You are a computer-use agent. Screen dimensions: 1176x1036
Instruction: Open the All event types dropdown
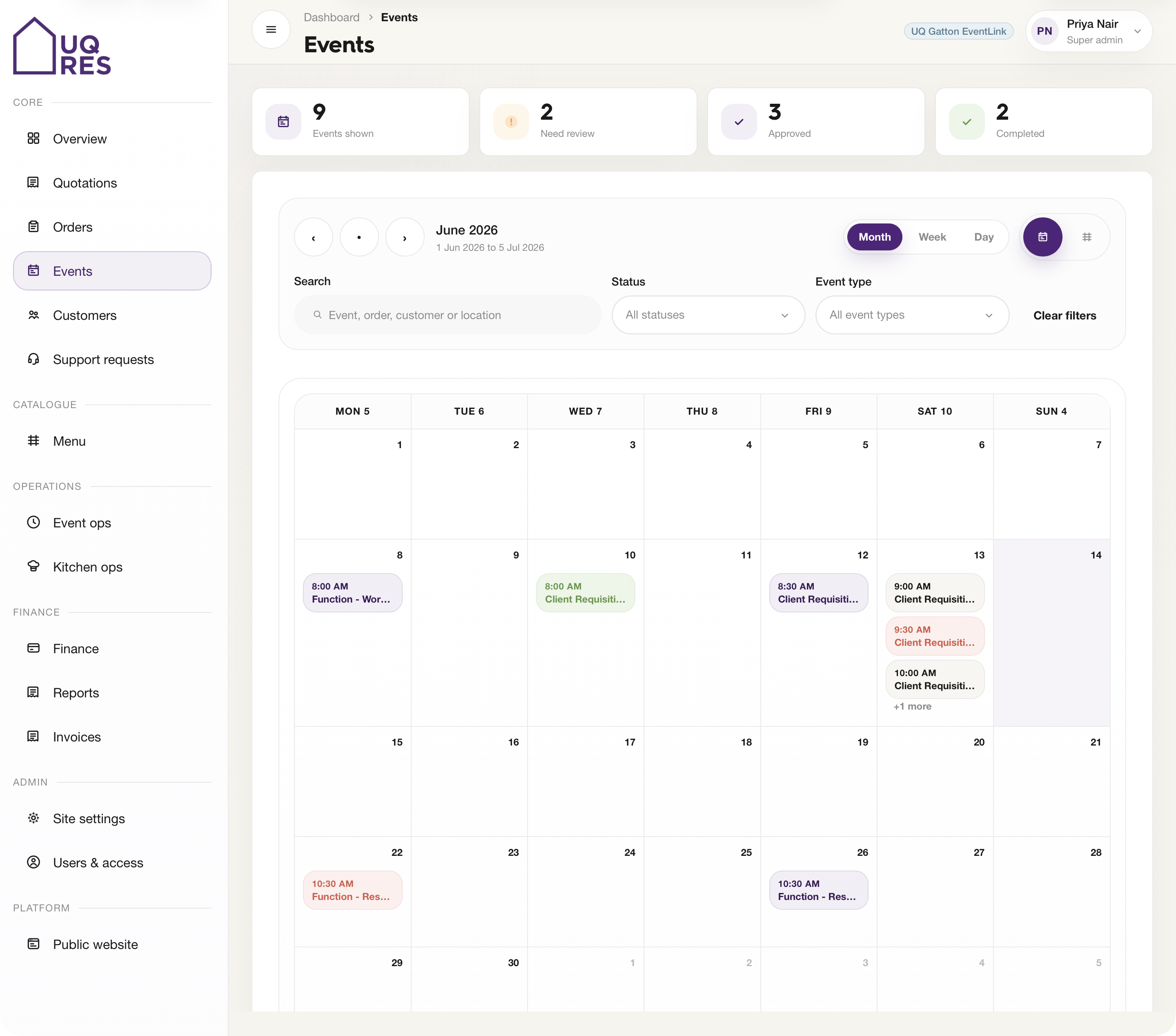[912, 315]
